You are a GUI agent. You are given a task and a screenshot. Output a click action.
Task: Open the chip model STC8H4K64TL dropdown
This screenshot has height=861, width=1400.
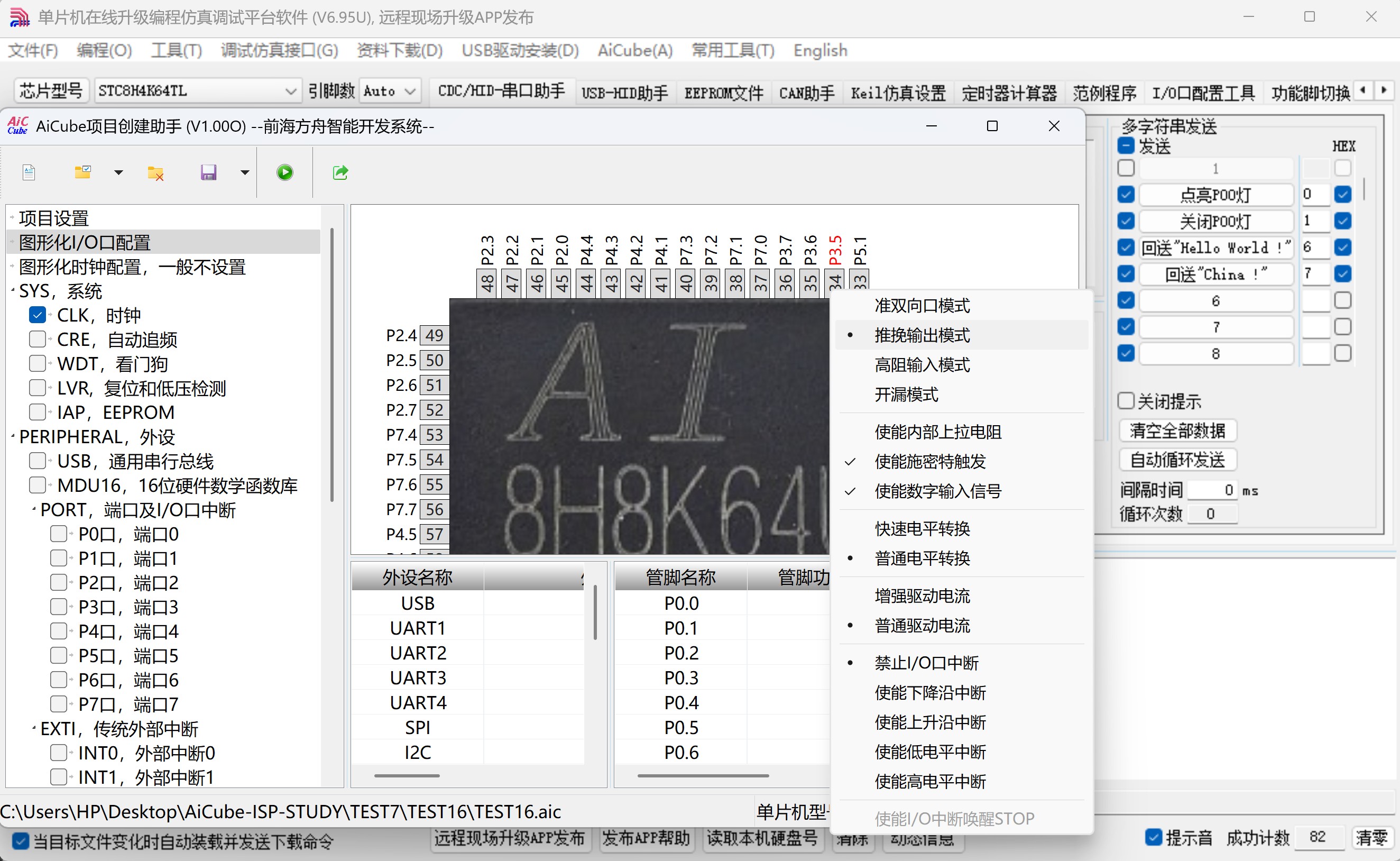(290, 91)
